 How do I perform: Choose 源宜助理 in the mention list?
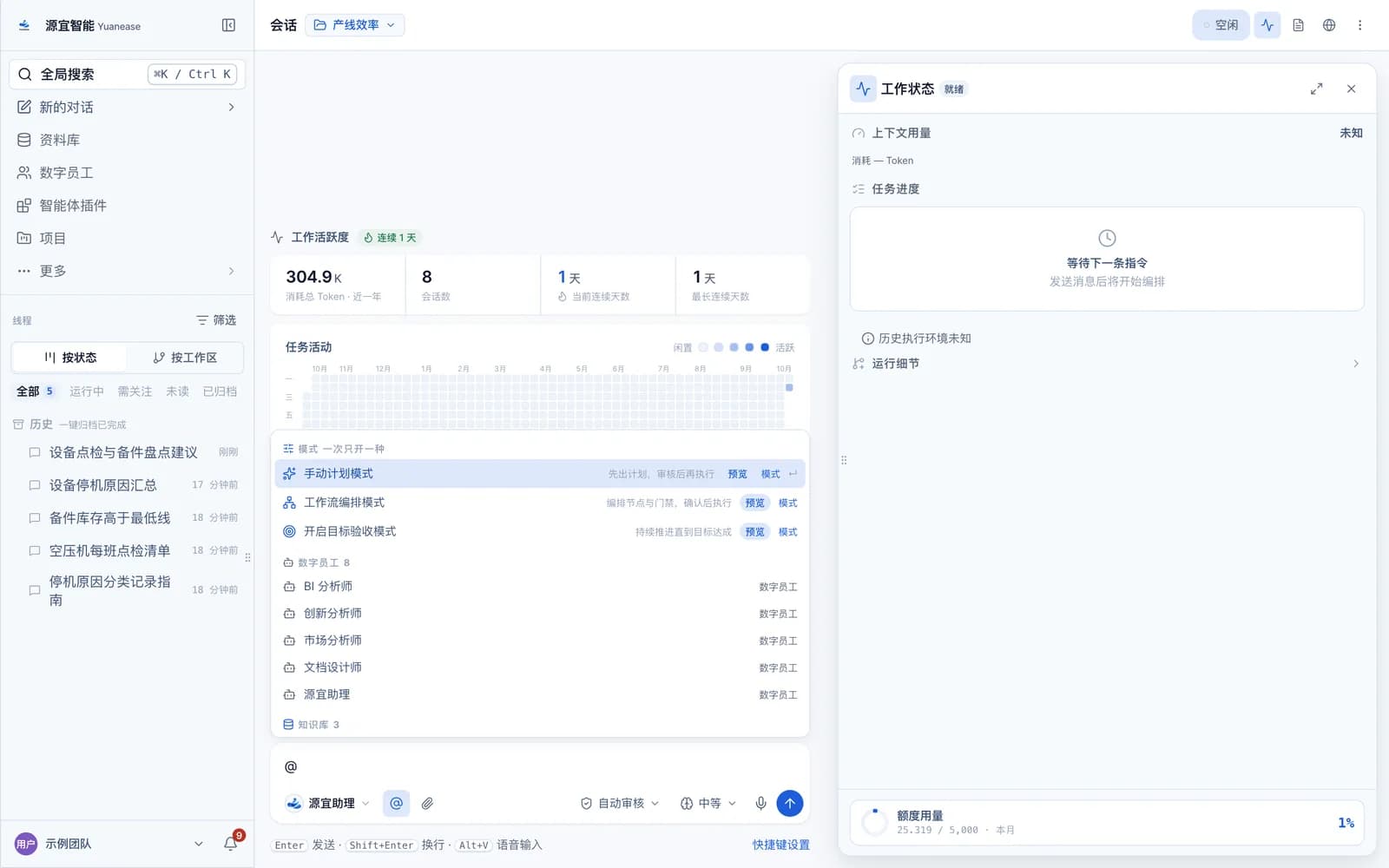pyautogui.click(x=540, y=694)
